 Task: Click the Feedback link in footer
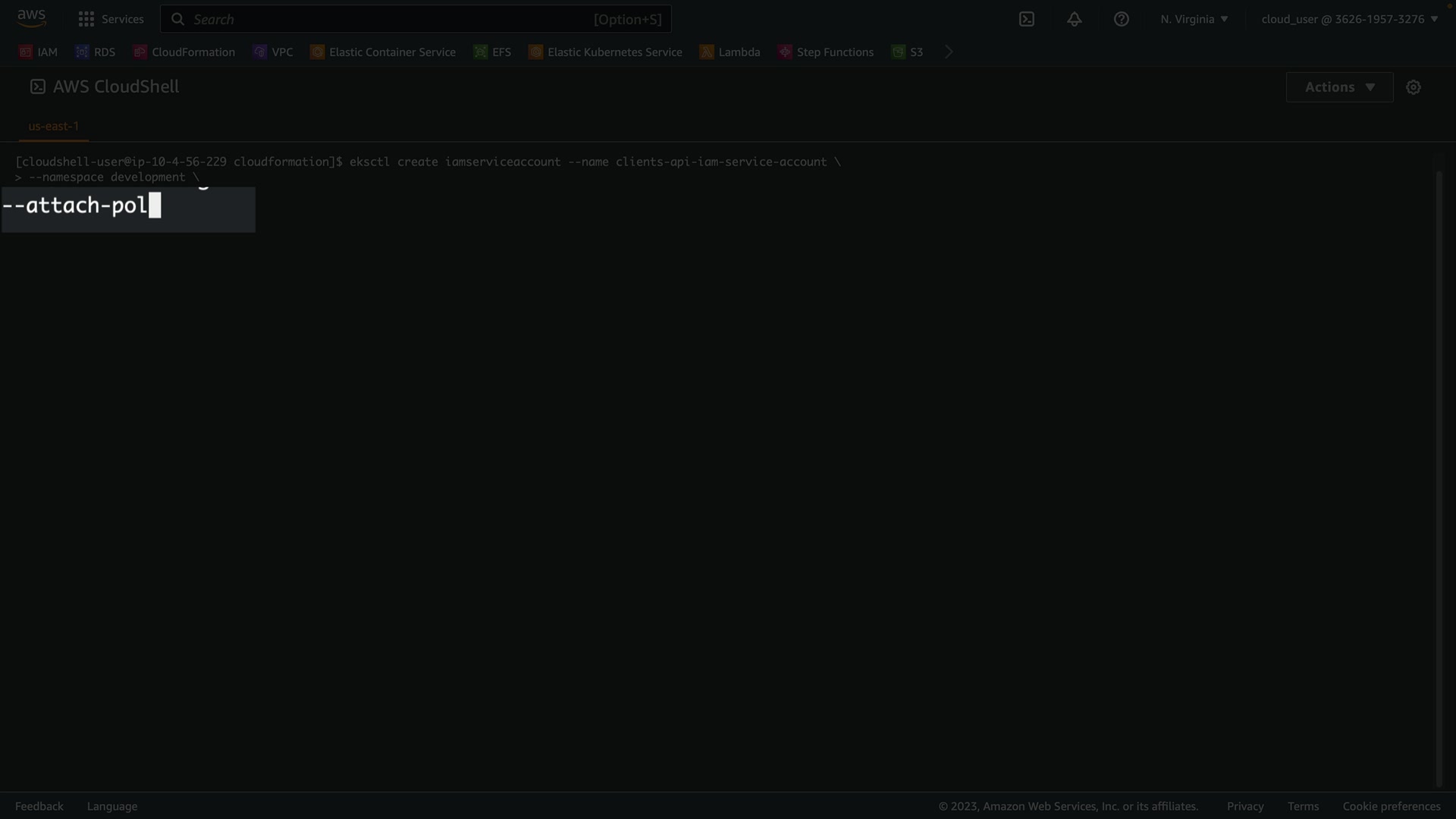tap(39, 806)
